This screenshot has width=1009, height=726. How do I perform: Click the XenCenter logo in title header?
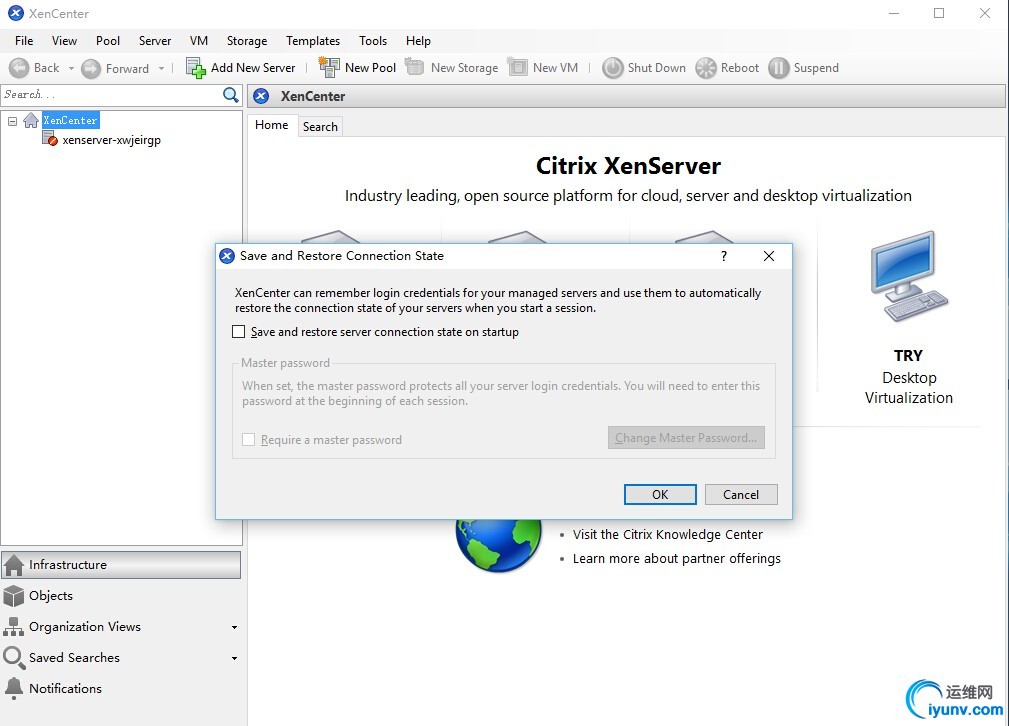click(x=261, y=97)
